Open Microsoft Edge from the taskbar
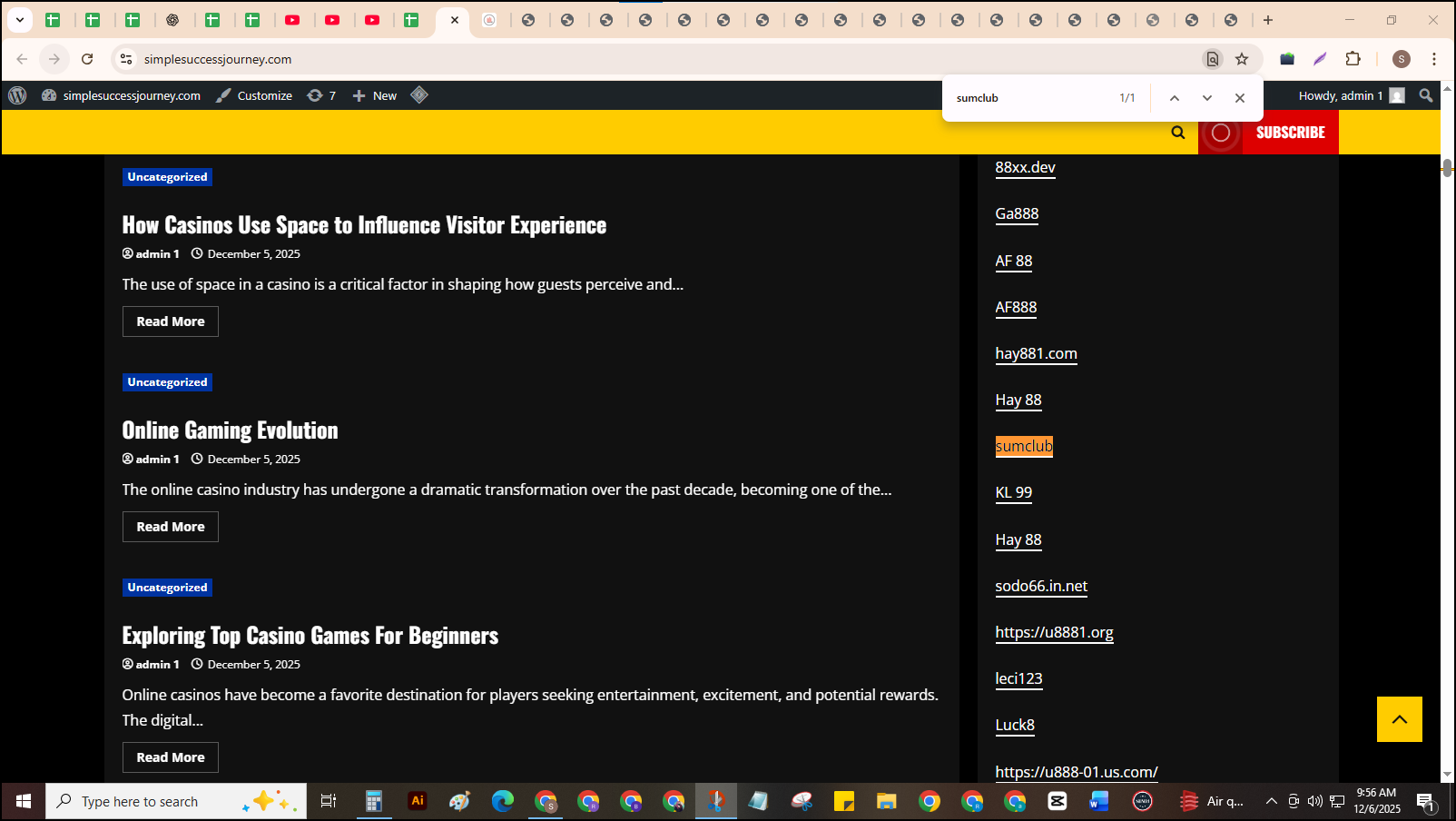1456x821 pixels. [x=502, y=801]
